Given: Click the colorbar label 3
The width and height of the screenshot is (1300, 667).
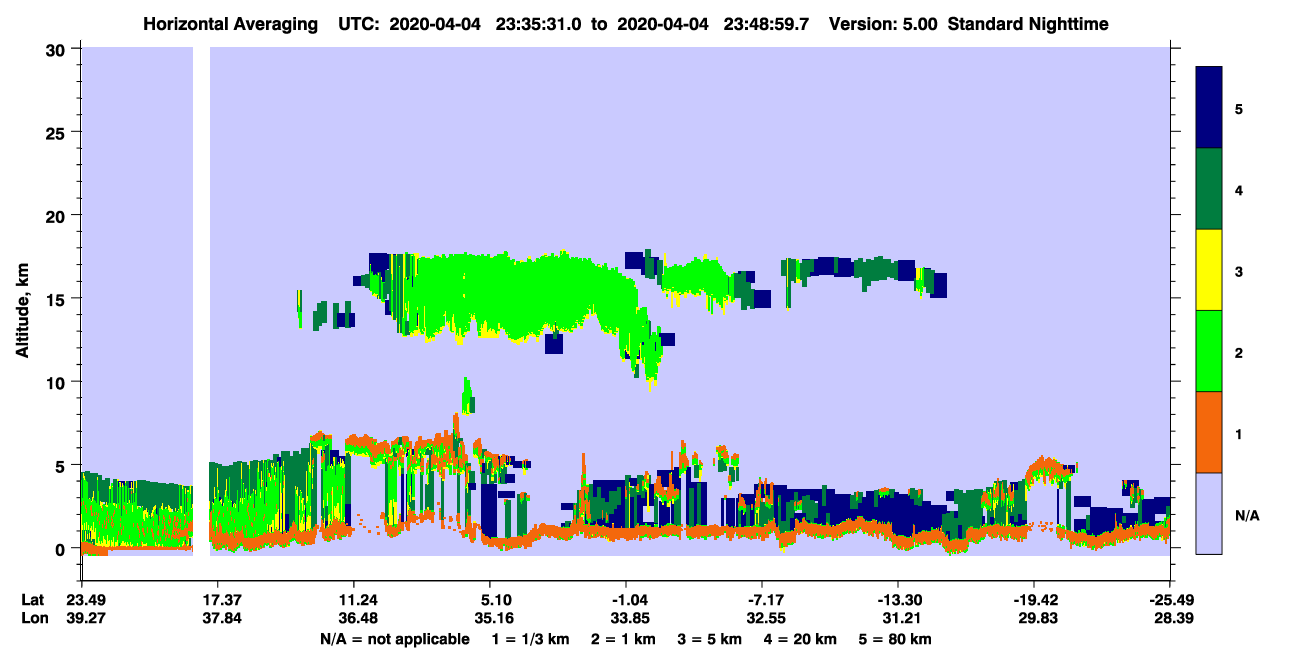Looking at the screenshot, I should pos(1239,271).
